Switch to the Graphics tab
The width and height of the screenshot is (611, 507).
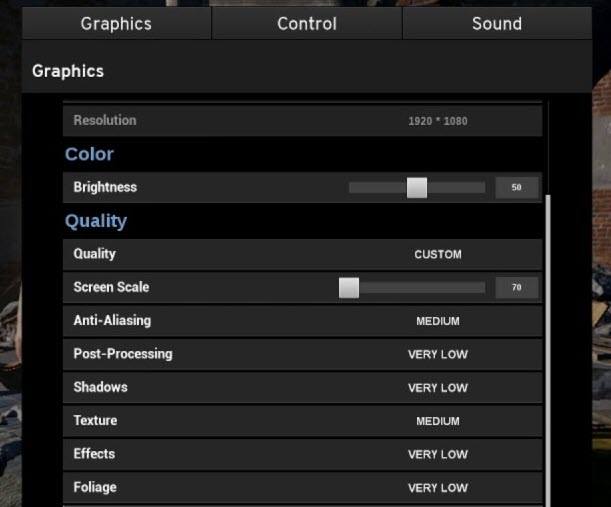(116, 23)
